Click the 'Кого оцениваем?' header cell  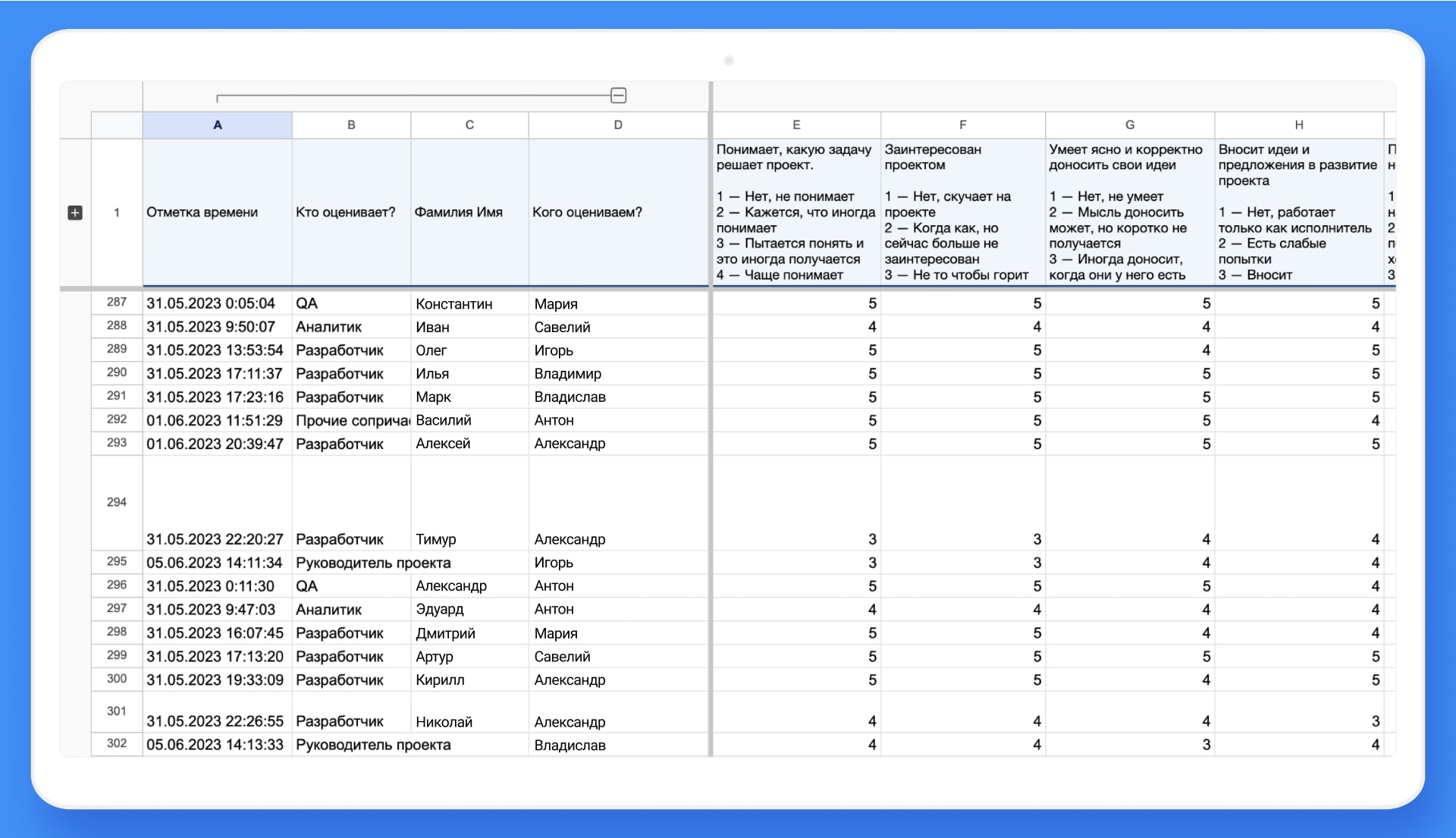(x=618, y=212)
